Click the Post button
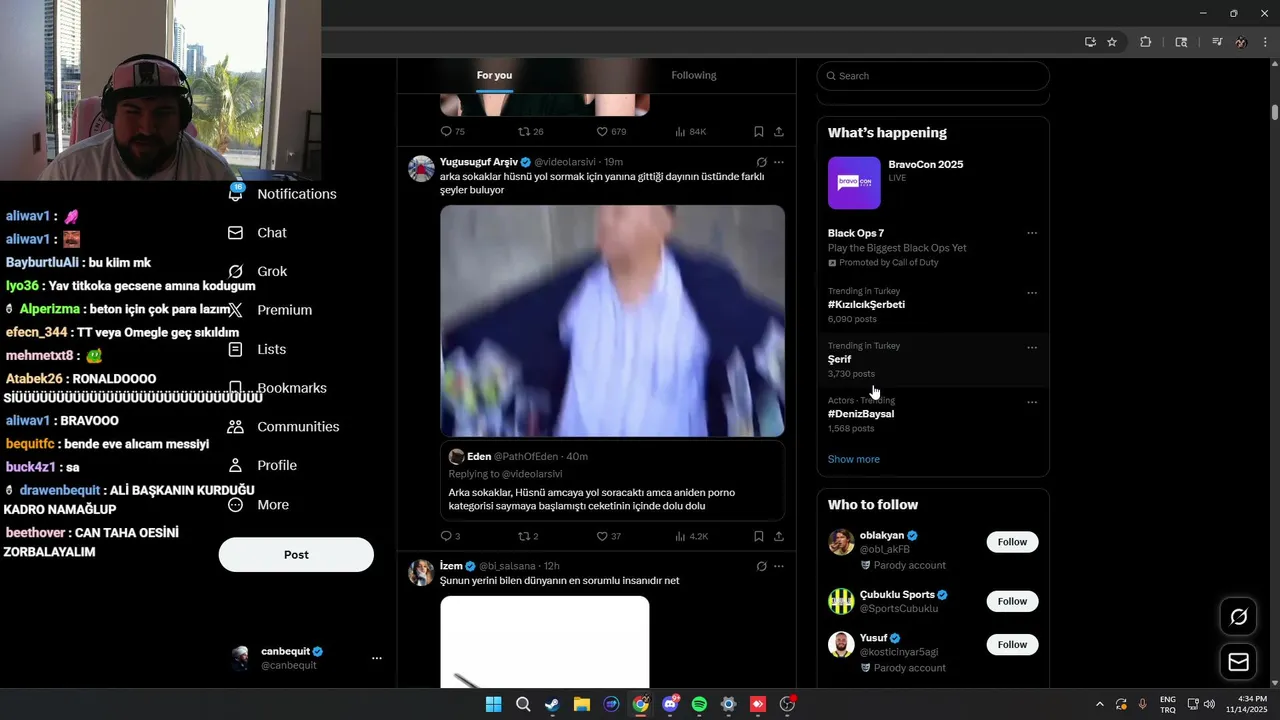Image resolution: width=1280 pixels, height=720 pixels. [x=296, y=555]
